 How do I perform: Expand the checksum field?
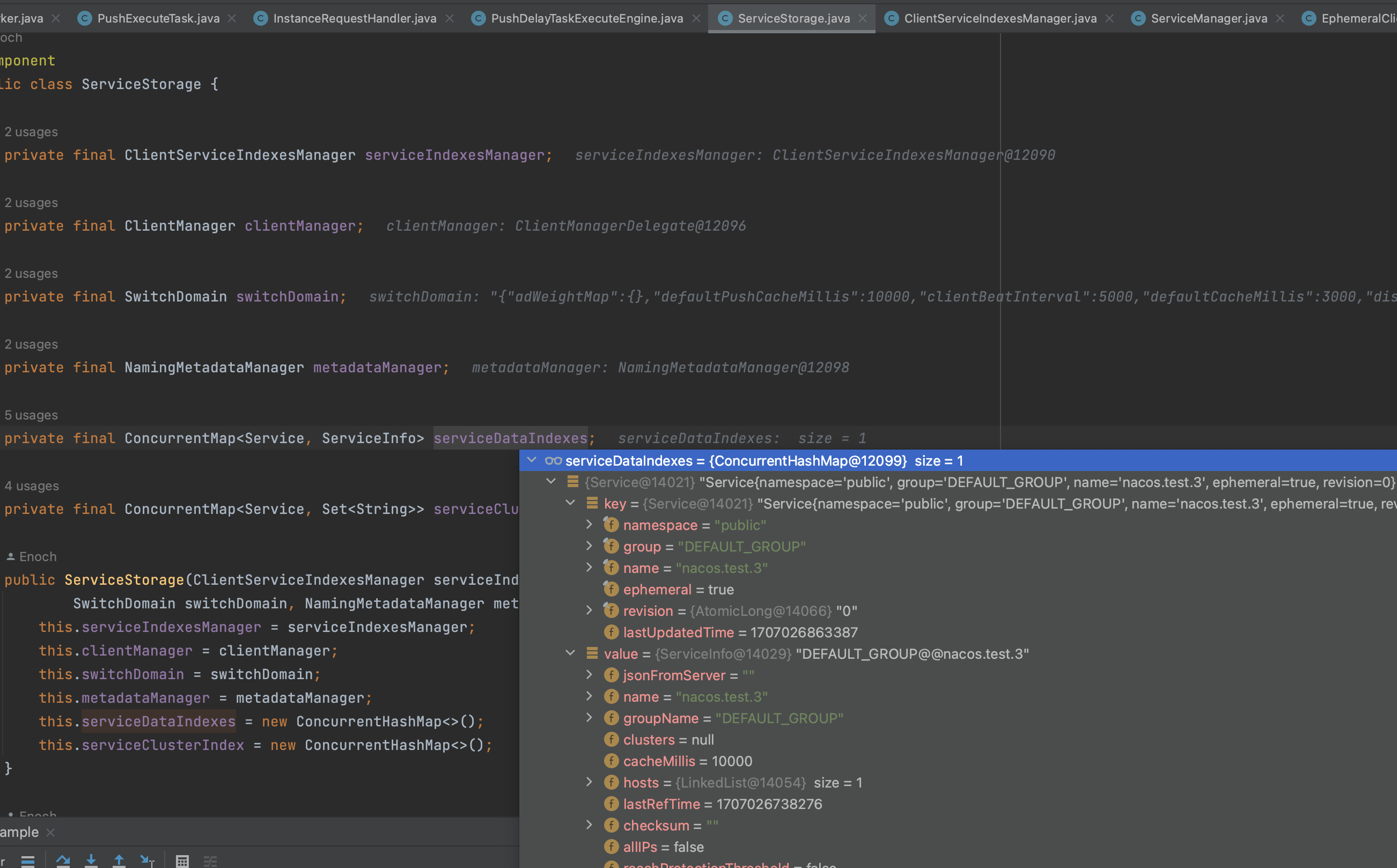[589, 825]
